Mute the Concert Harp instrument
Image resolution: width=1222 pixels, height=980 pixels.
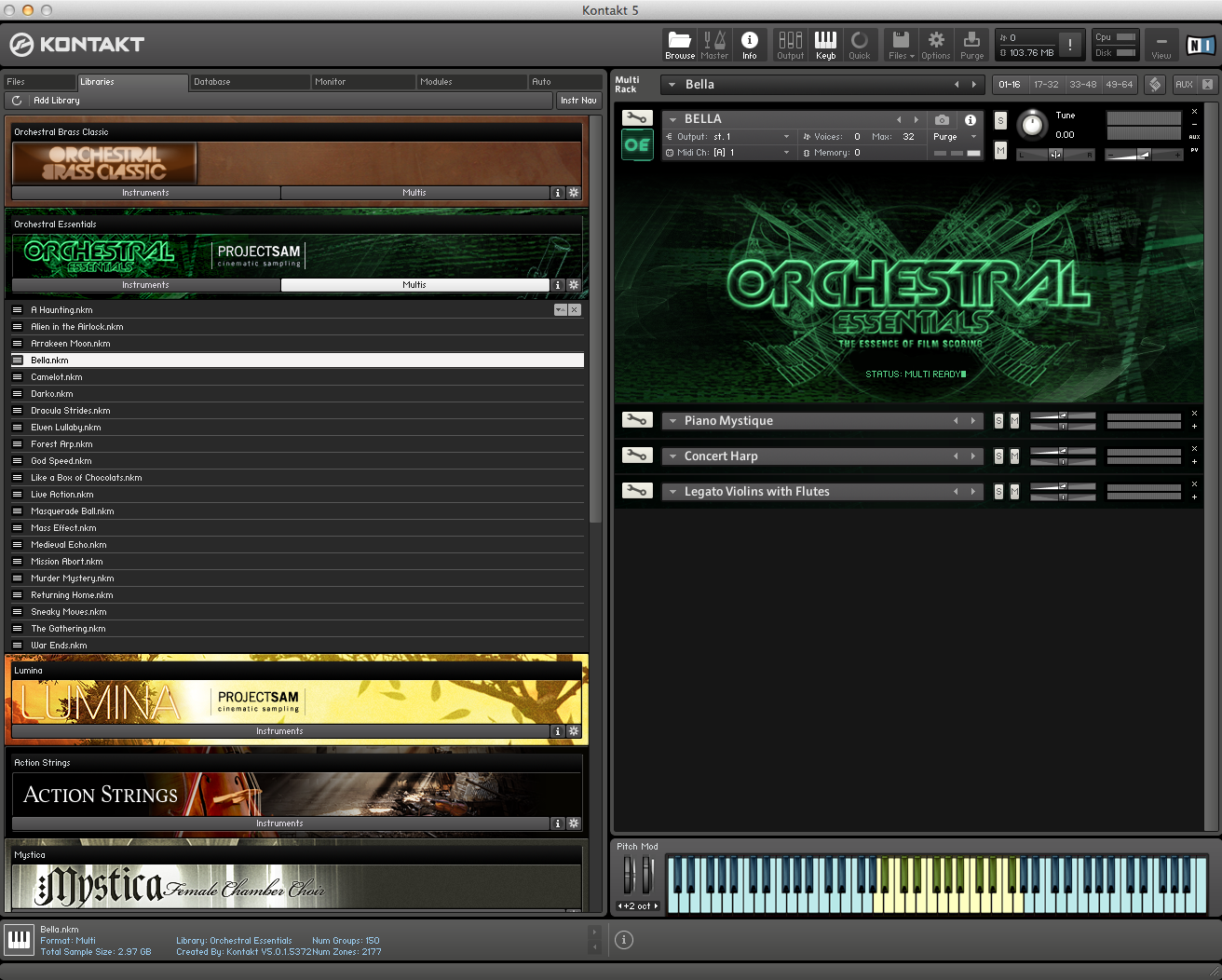pos(1014,456)
